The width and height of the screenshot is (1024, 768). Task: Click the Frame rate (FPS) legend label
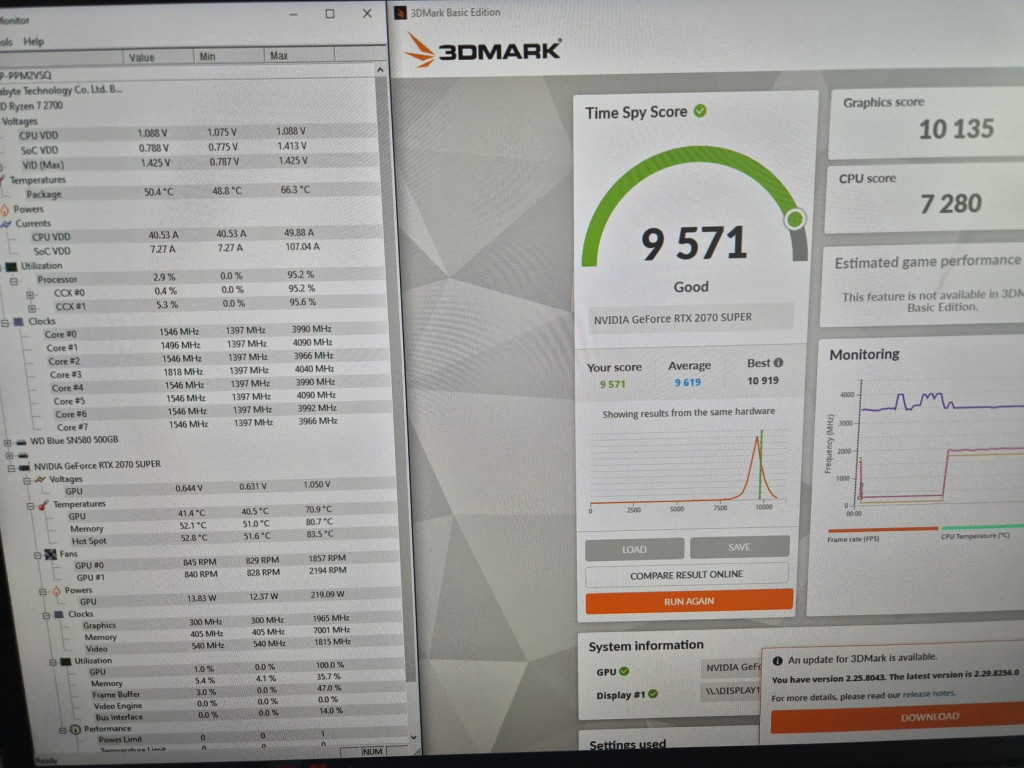(853, 539)
